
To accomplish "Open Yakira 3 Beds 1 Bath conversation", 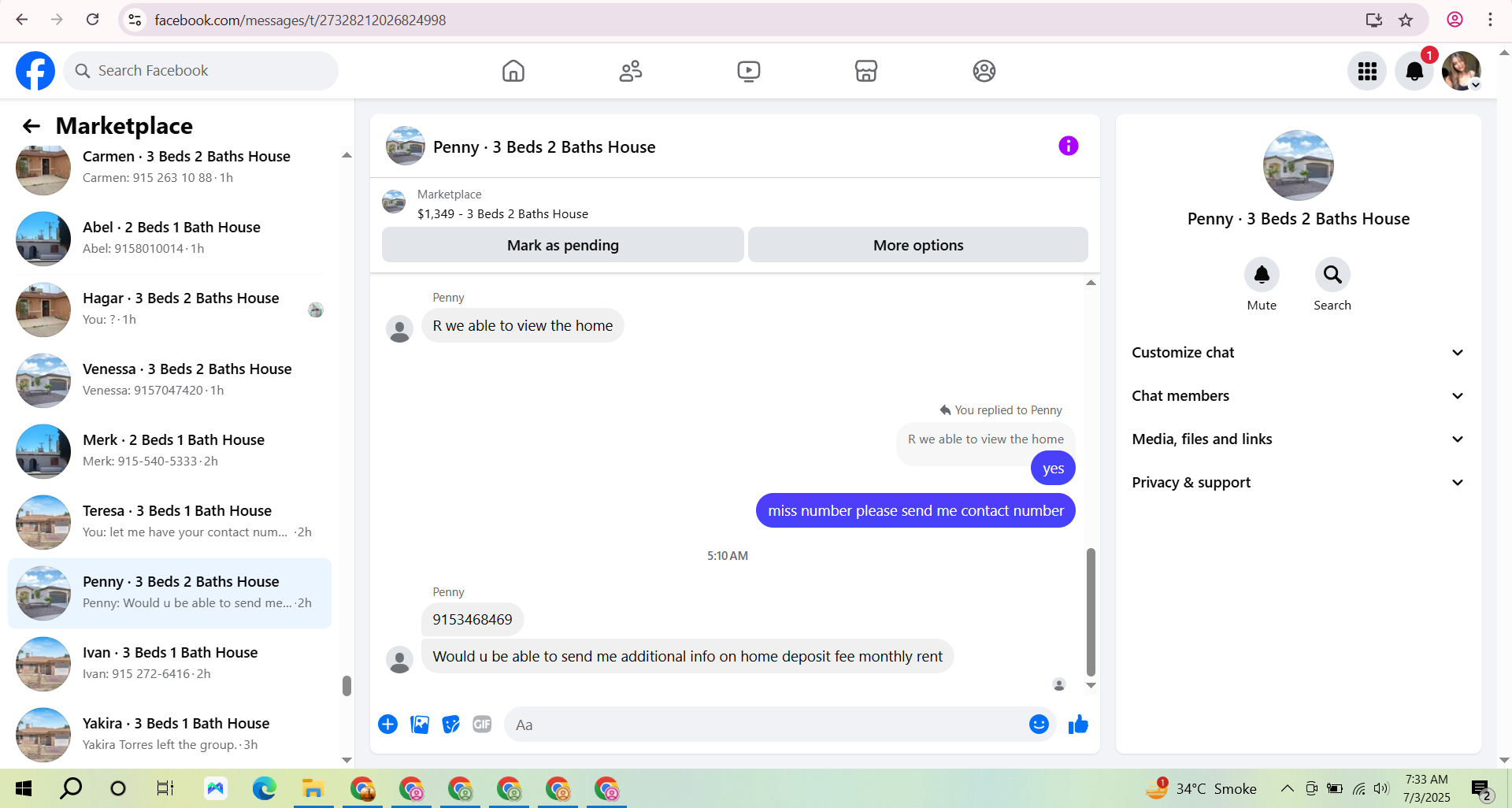I will click(x=169, y=735).
